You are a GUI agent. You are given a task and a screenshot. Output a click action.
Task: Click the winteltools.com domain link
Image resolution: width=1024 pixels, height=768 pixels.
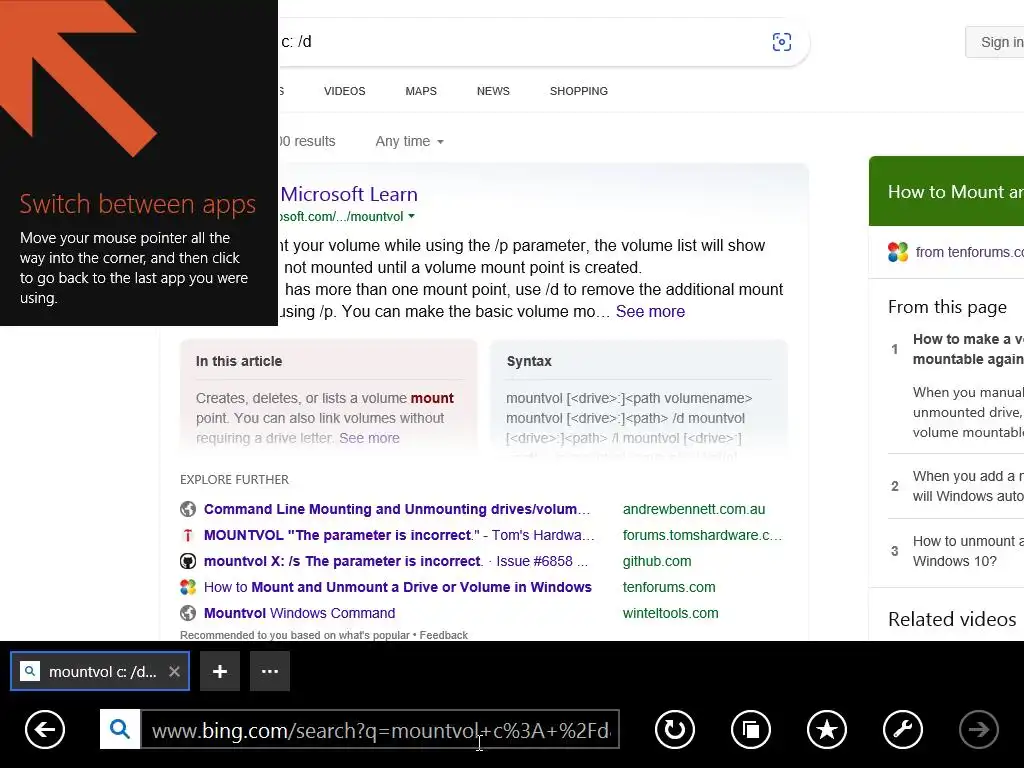pyautogui.click(x=670, y=613)
